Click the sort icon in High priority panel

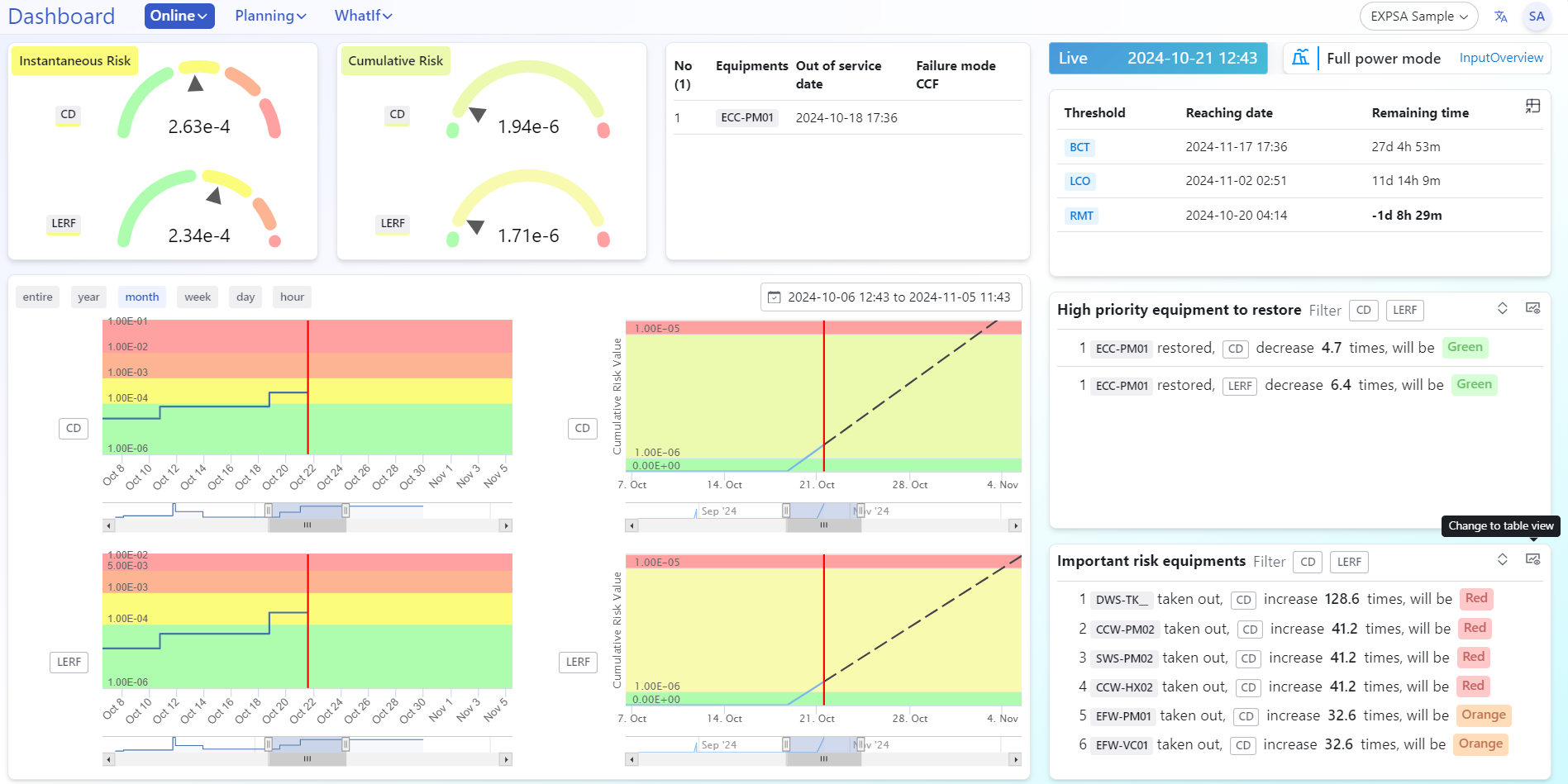click(x=1503, y=307)
